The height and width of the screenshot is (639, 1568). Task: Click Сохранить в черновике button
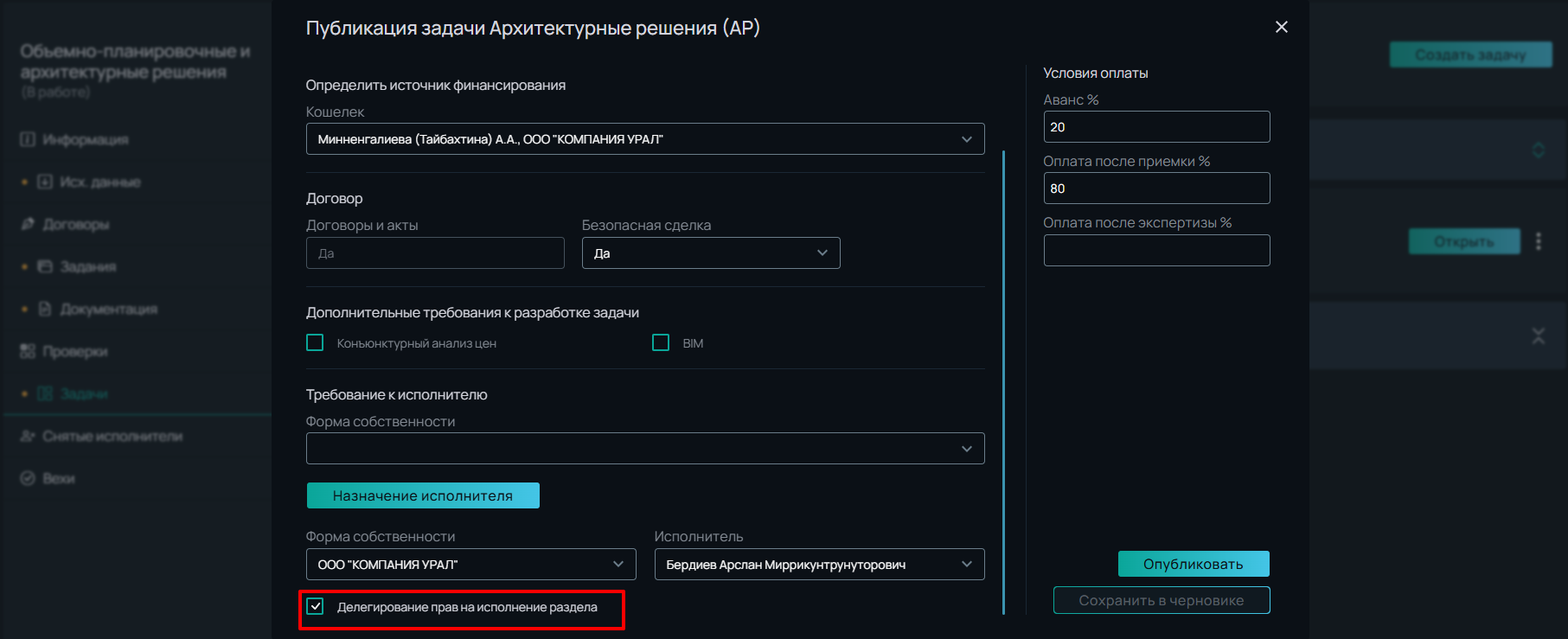1162,600
